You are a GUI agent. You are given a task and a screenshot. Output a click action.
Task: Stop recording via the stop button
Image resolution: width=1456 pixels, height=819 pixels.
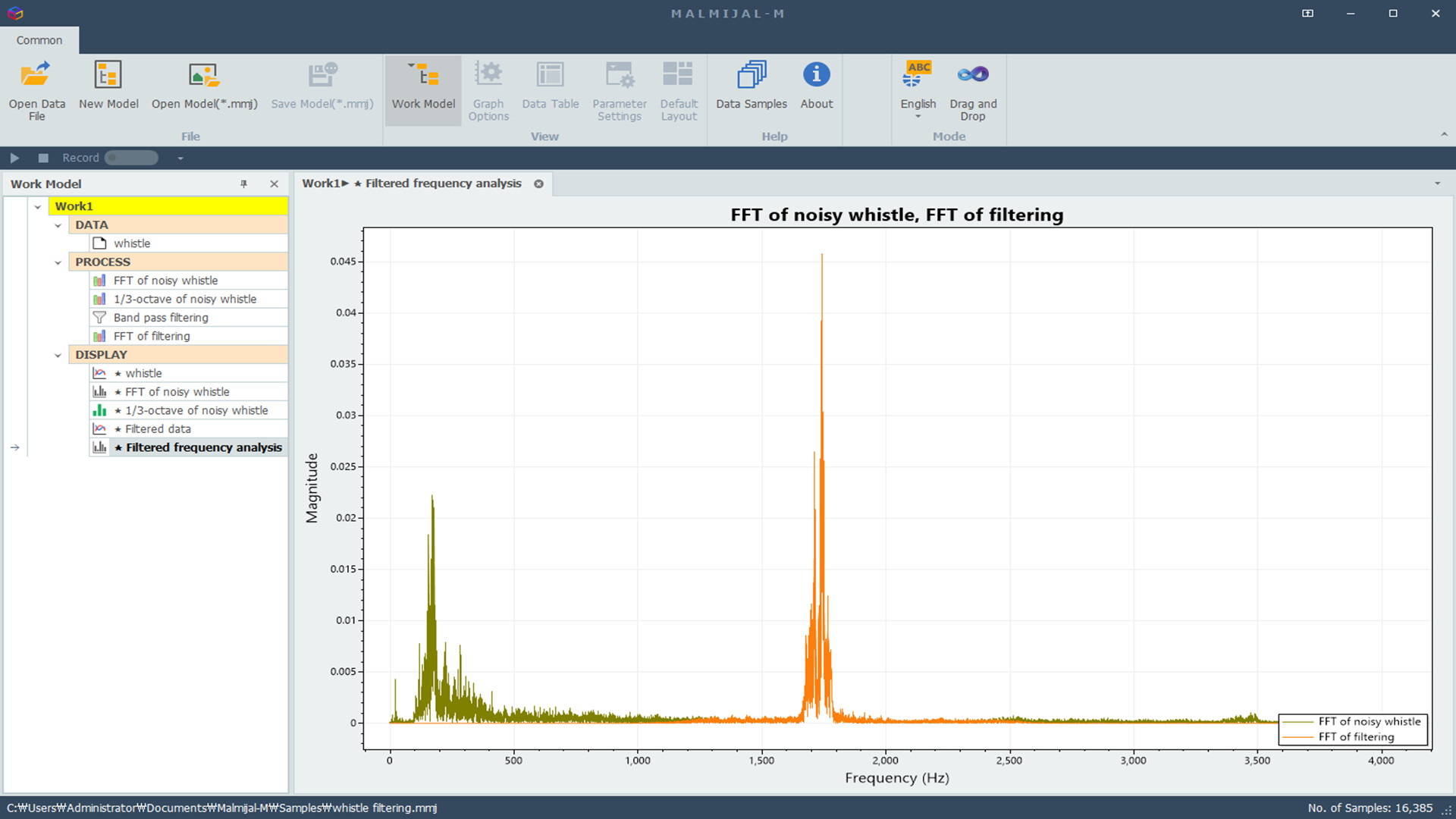tap(42, 158)
